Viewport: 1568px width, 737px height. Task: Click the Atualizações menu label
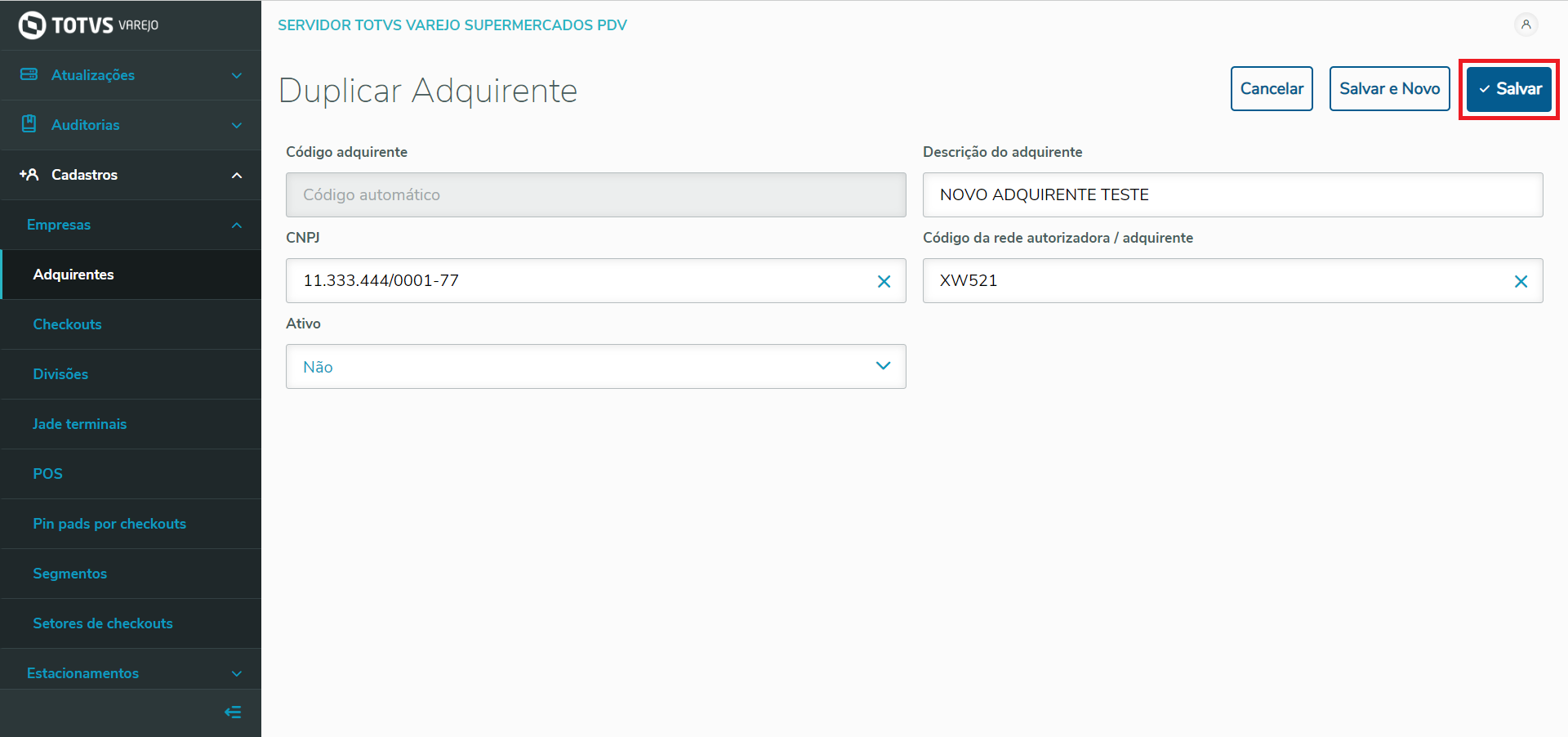coord(93,75)
